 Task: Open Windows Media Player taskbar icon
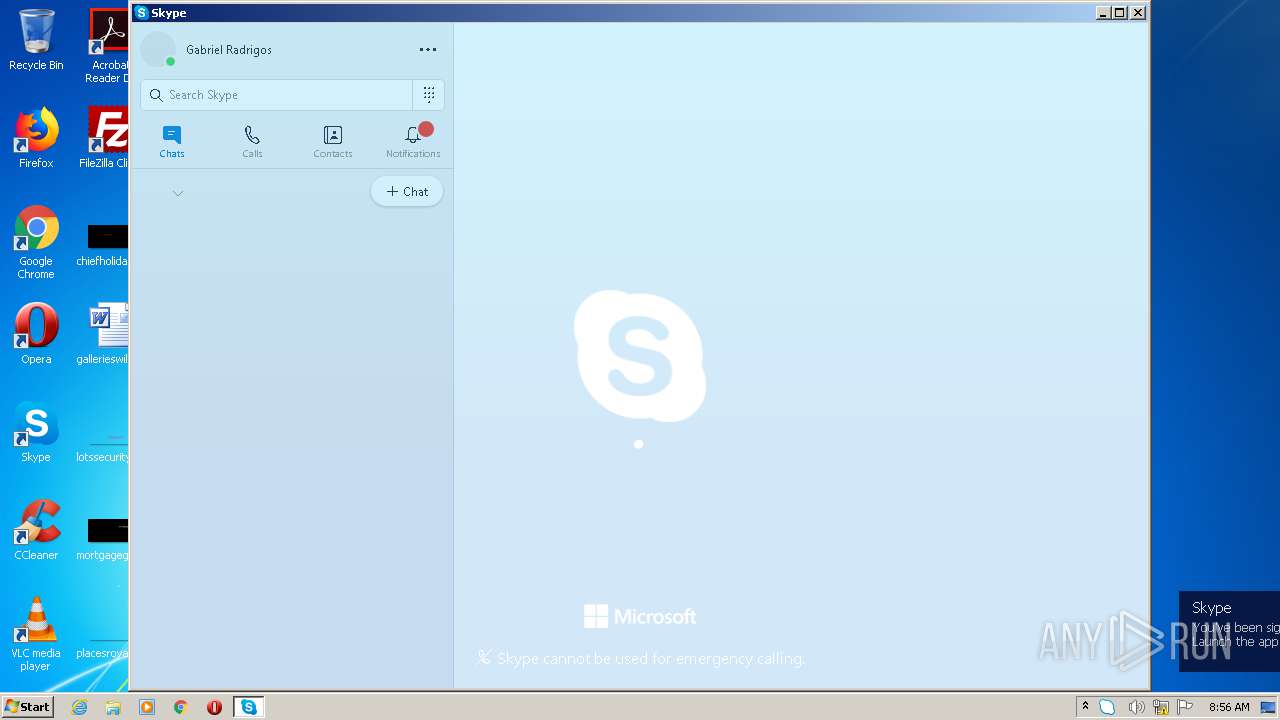[x=147, y=707]
